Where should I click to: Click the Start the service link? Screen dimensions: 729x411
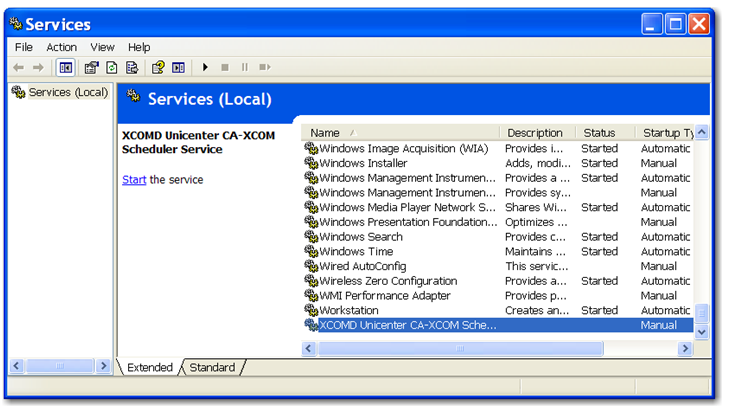point(134,180)
